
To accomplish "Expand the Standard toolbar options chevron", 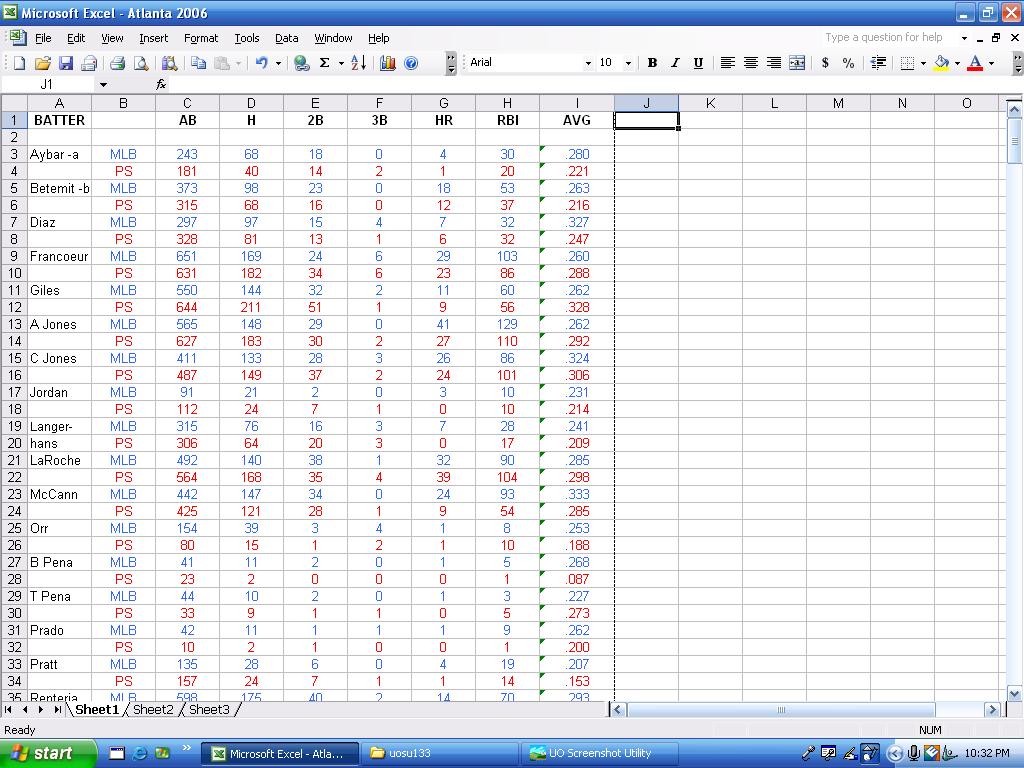I will 451,63.
